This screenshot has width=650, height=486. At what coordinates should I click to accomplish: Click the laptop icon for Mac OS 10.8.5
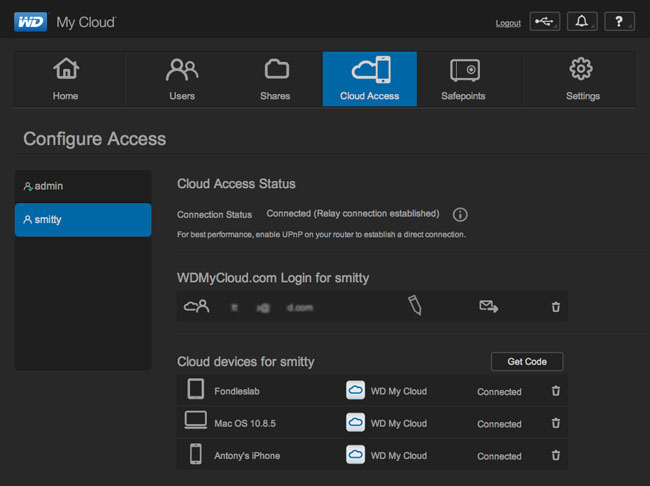point(196,420)
